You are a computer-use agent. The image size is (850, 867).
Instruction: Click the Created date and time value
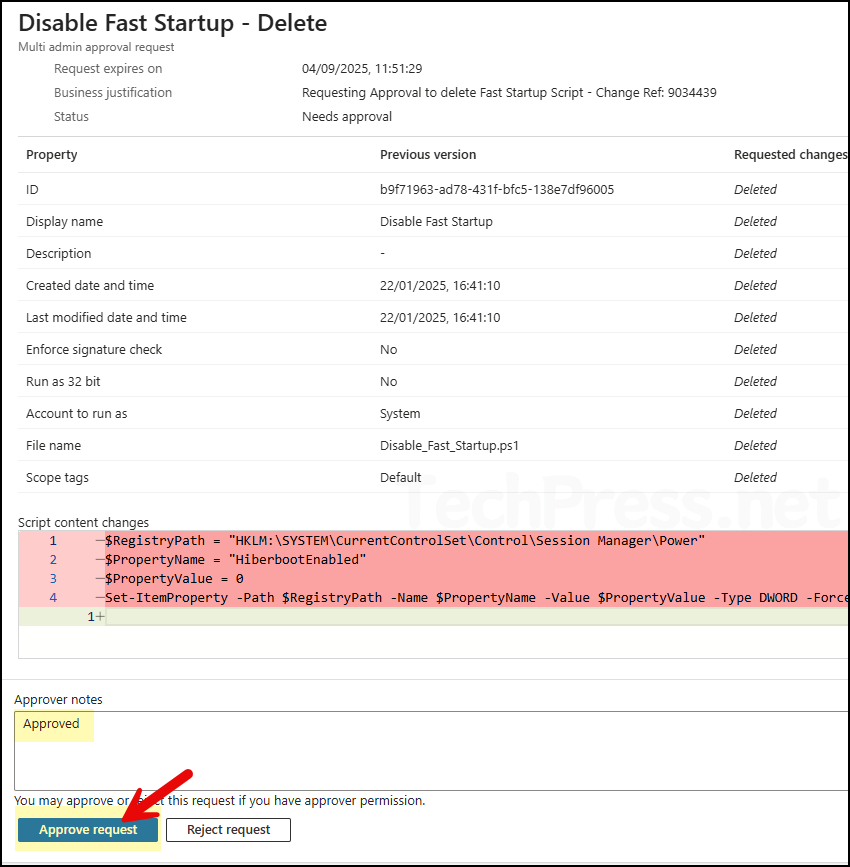pyautogui.click(x=440, y=286)
